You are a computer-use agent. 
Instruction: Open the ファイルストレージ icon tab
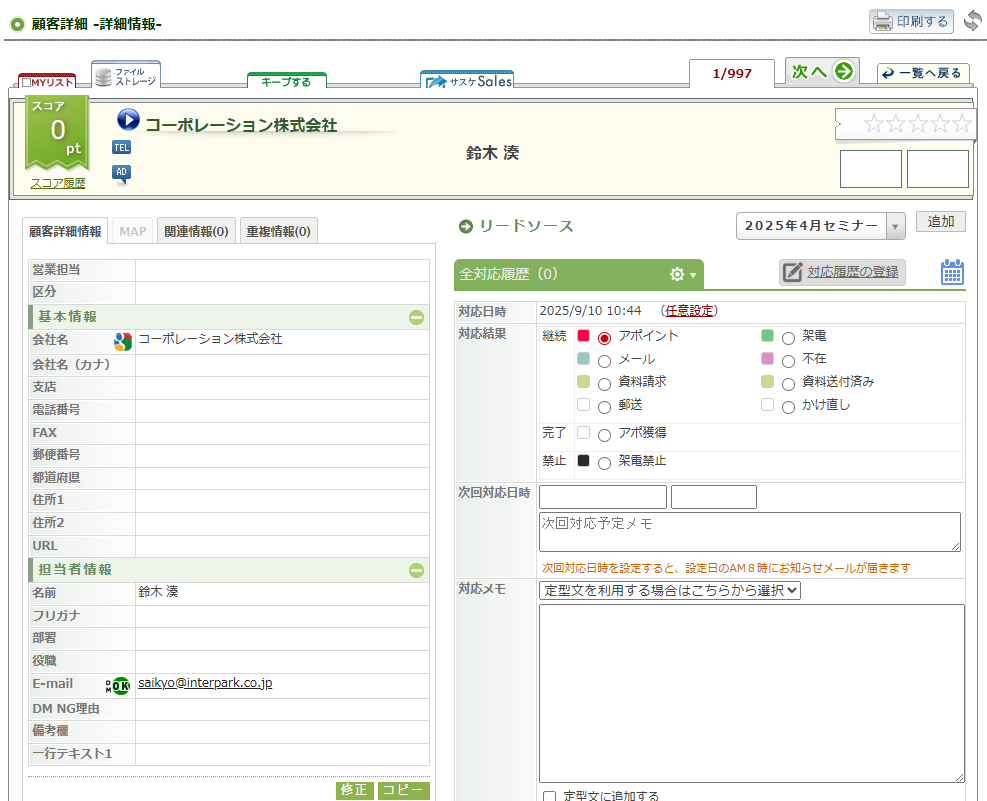click(126, 77)
